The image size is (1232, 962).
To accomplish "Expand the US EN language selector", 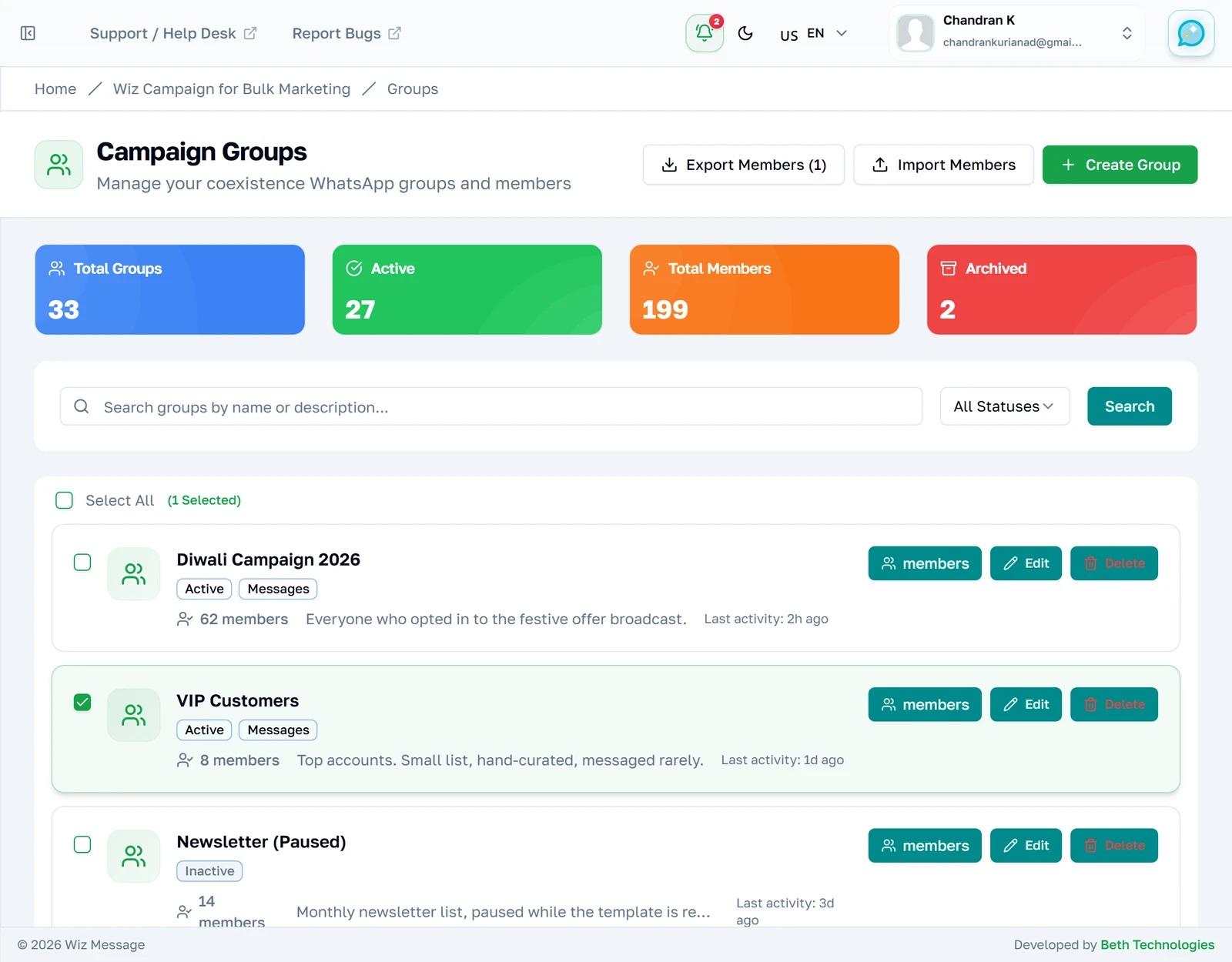I will pos(813,33).
